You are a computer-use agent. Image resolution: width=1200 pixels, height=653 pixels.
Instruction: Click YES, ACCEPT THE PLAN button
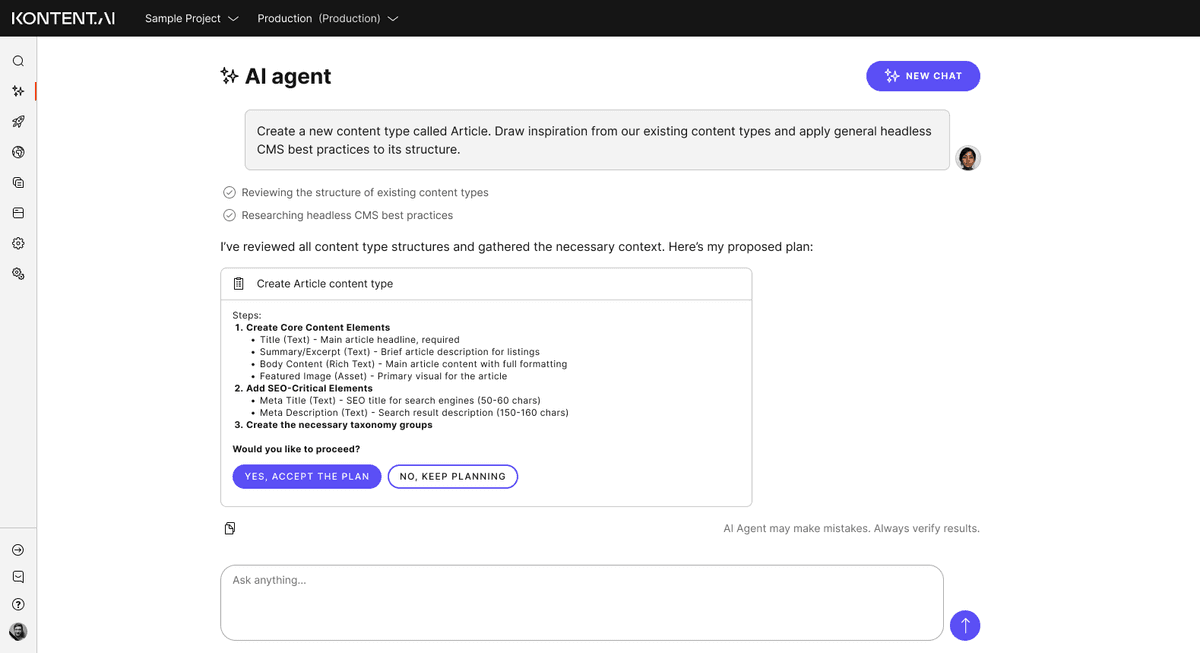click(306, 476)
